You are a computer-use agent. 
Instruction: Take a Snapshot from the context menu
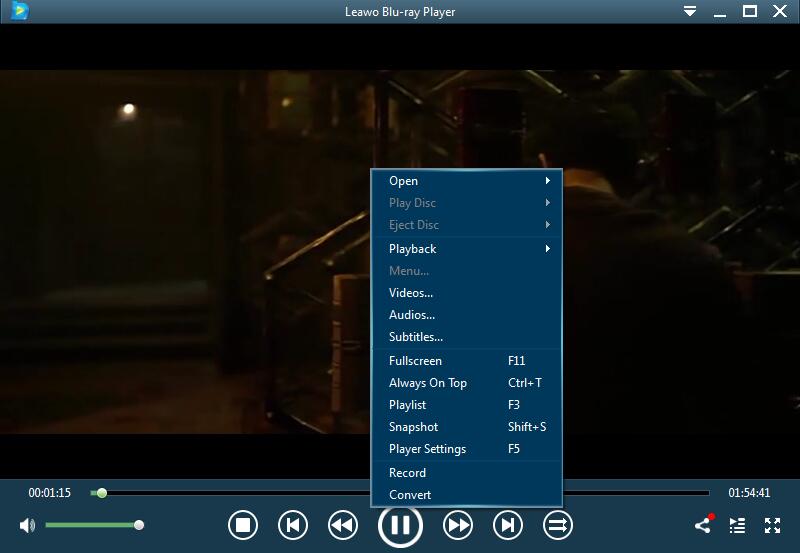(467, 426)
